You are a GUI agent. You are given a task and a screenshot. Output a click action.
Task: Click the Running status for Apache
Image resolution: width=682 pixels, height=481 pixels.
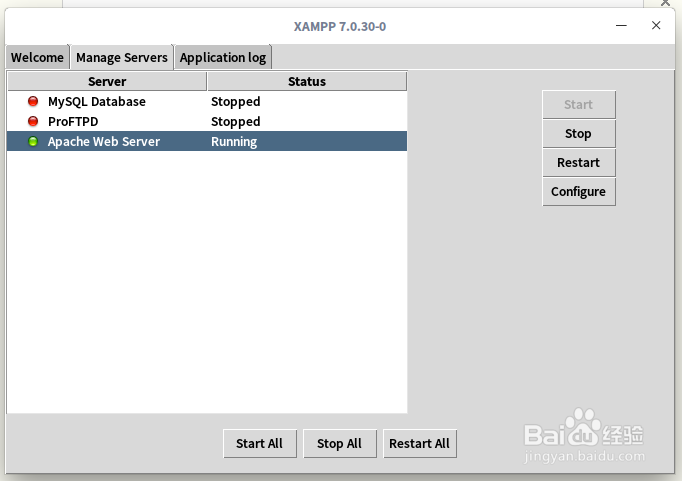coord(234,142)
